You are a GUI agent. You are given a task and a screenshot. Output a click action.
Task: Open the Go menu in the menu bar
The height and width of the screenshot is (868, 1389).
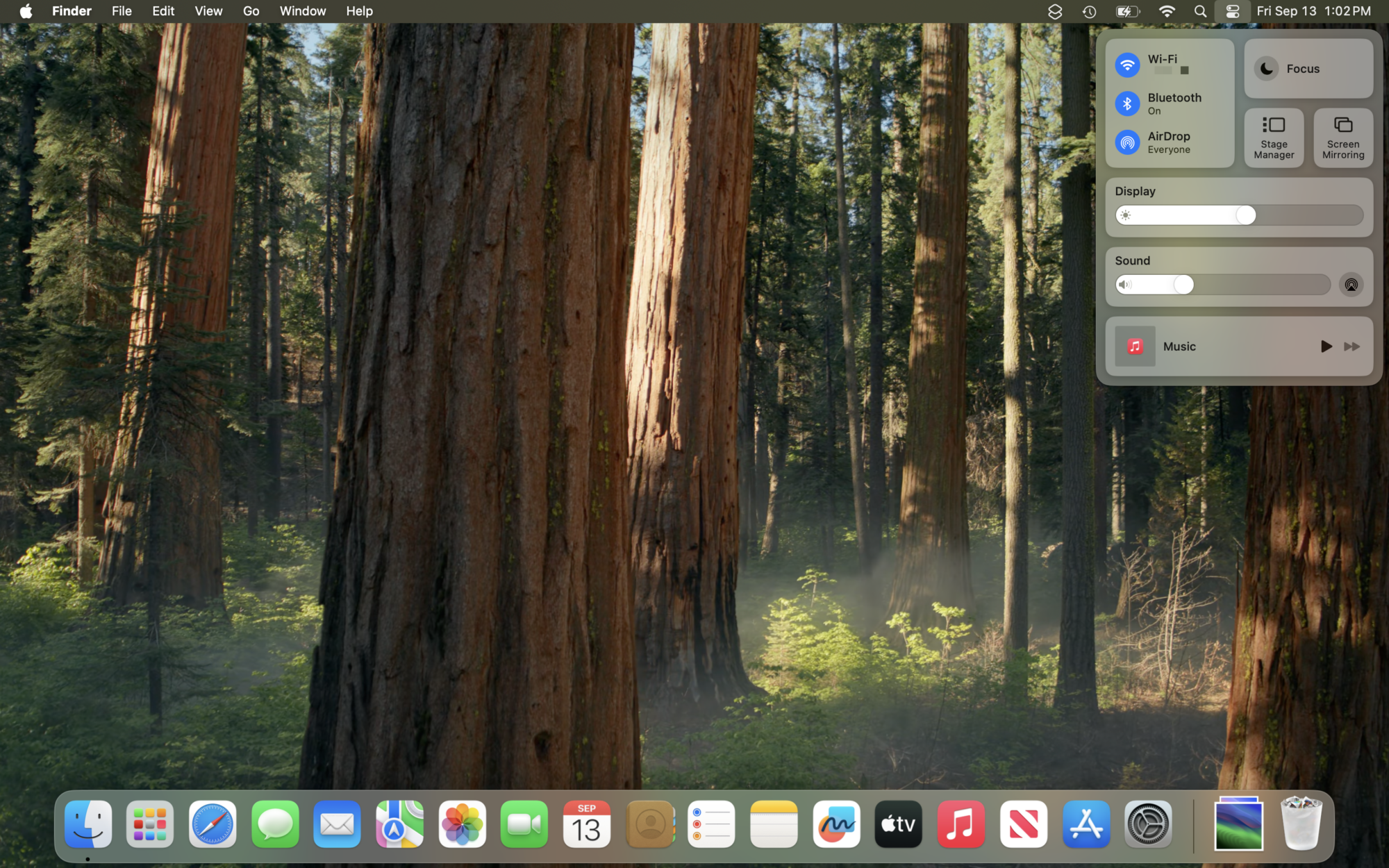(x=251, y=11)
